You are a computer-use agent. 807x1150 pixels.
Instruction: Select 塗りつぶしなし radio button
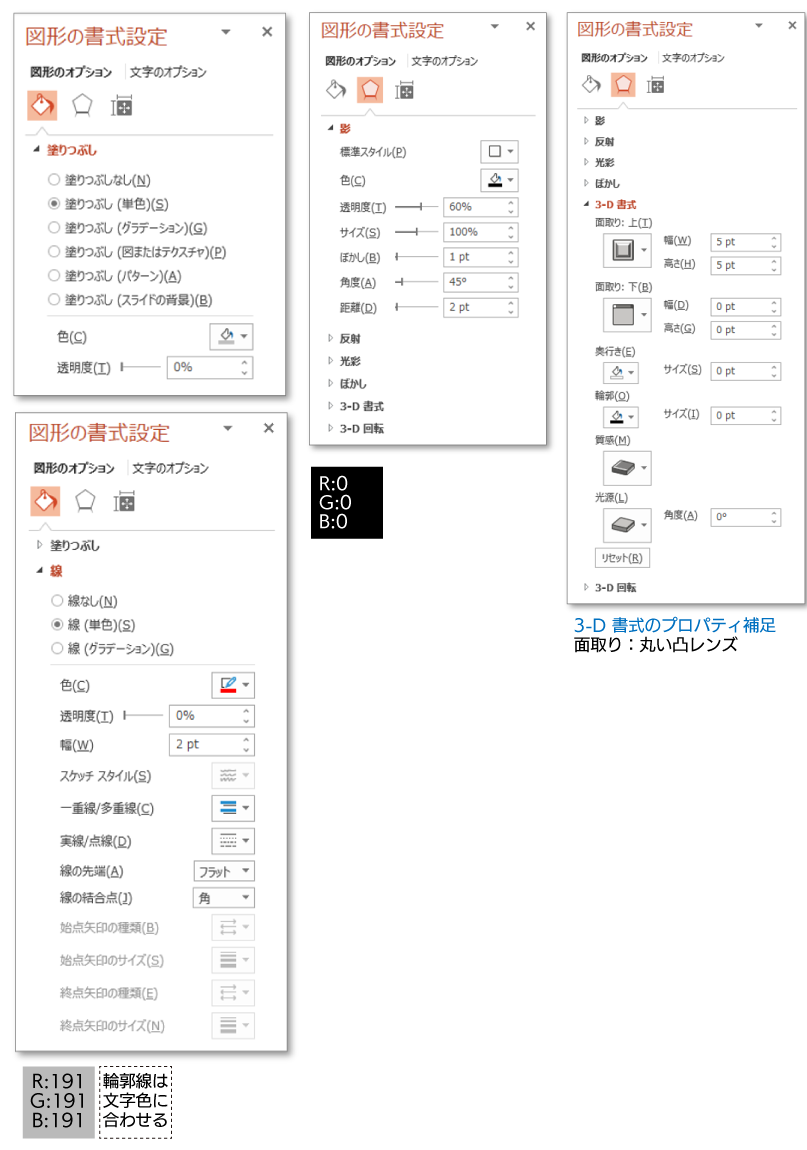click(x=54, y=180)
